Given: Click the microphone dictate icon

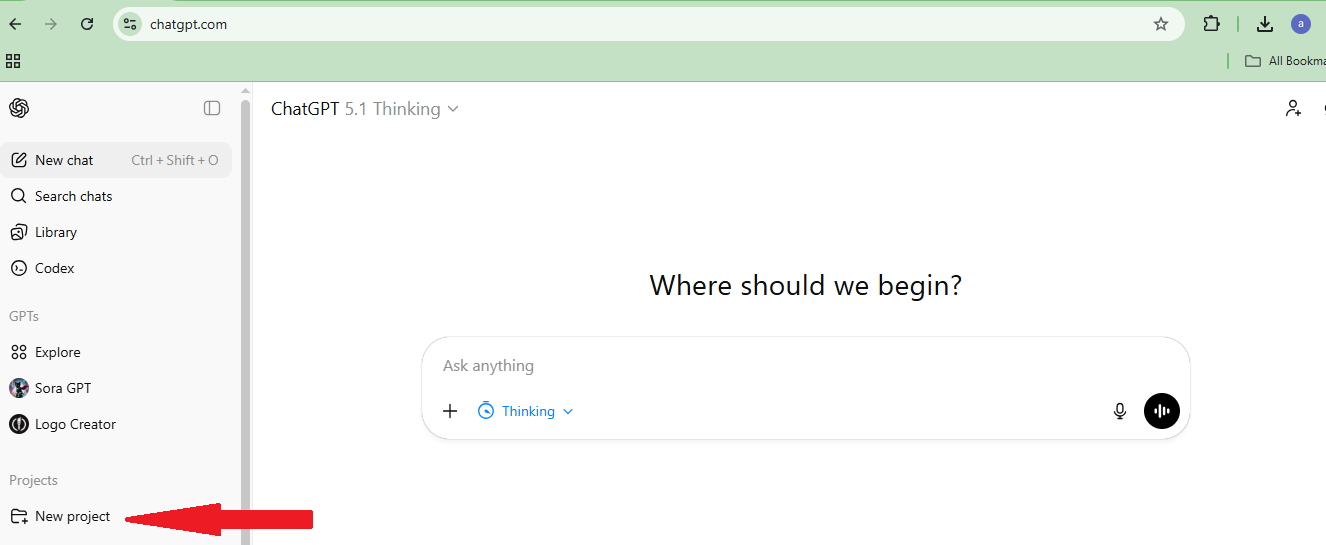Looking at the screenshot, I should [1120, 411].
